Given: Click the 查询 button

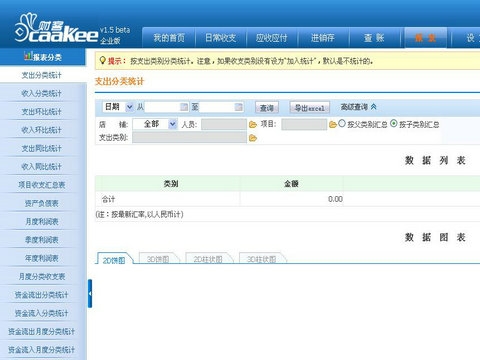Looking at the screenshot, I should click(267, 108).
